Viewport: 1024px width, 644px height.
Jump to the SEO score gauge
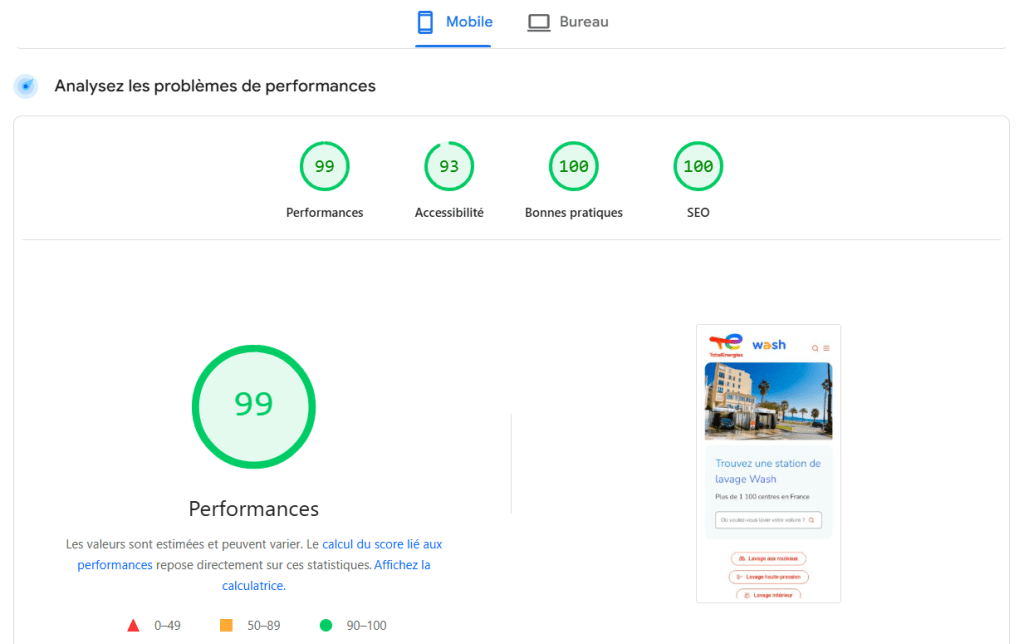coord(698,167)
